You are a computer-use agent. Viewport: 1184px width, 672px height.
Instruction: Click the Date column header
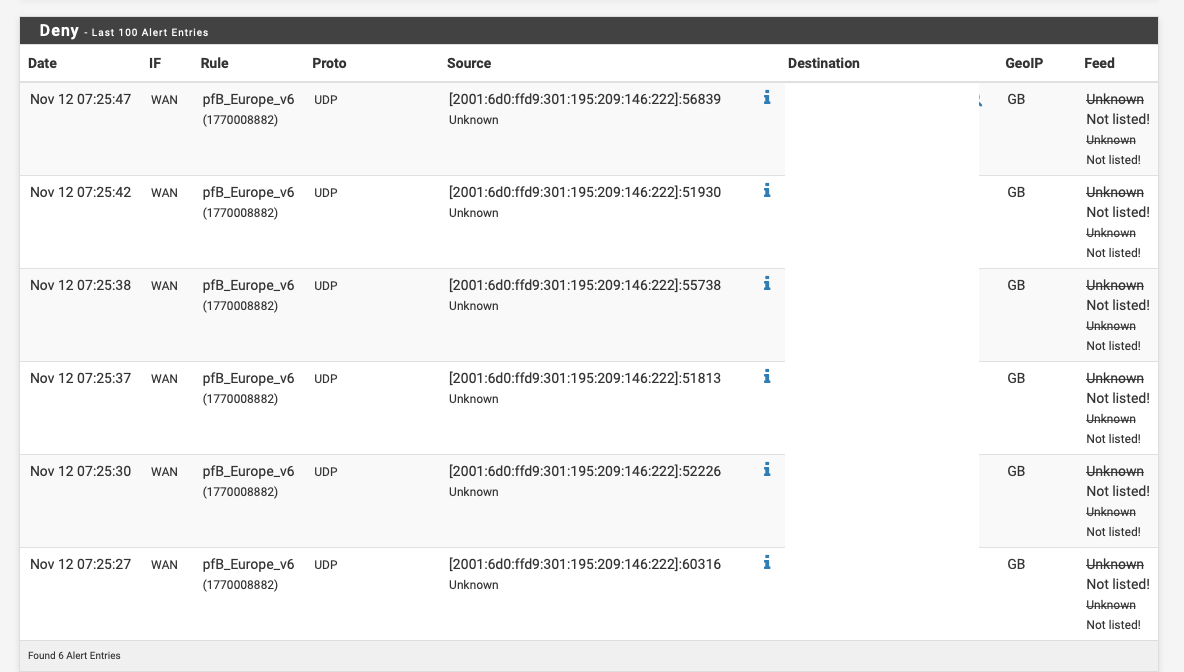pyautogui.click(x=42, y=63)
